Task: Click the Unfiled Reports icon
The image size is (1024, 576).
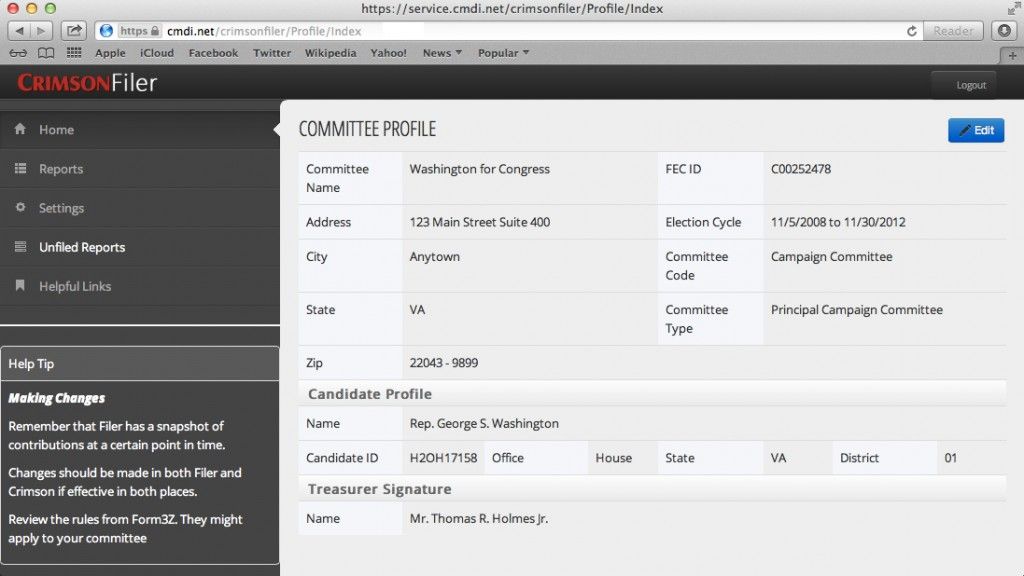Action: click(20, 246)
